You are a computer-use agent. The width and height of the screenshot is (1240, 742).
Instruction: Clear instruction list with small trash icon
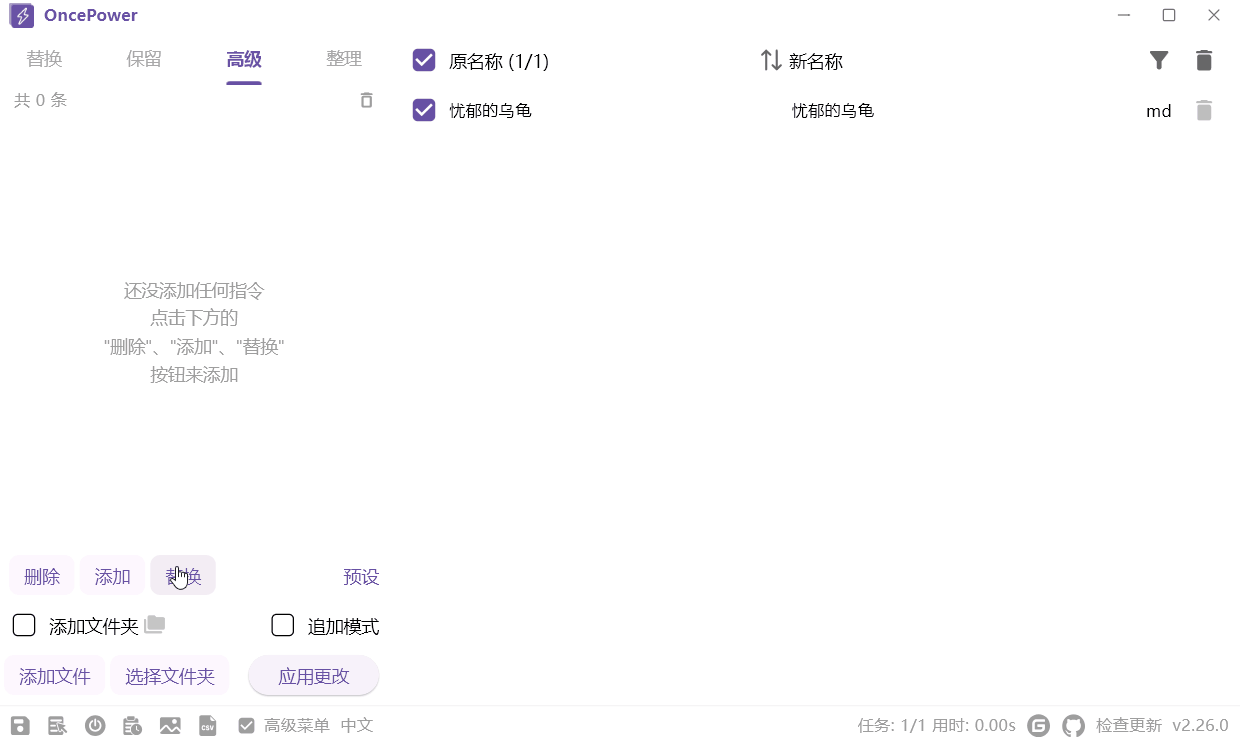(367, 100)
